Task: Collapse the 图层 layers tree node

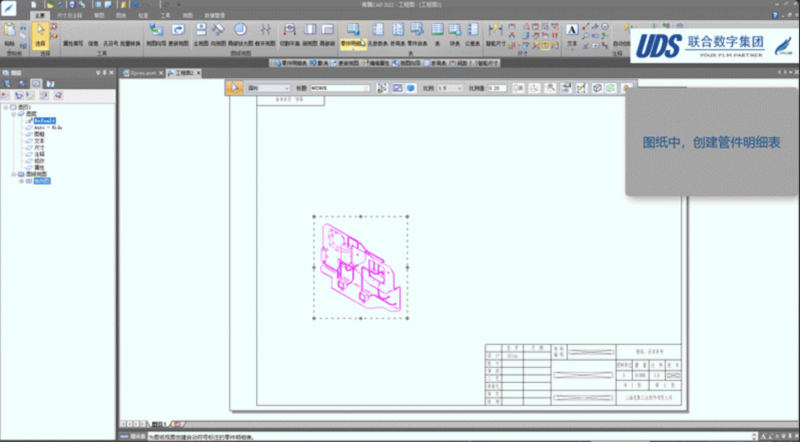Action: [x=14, y=113]
